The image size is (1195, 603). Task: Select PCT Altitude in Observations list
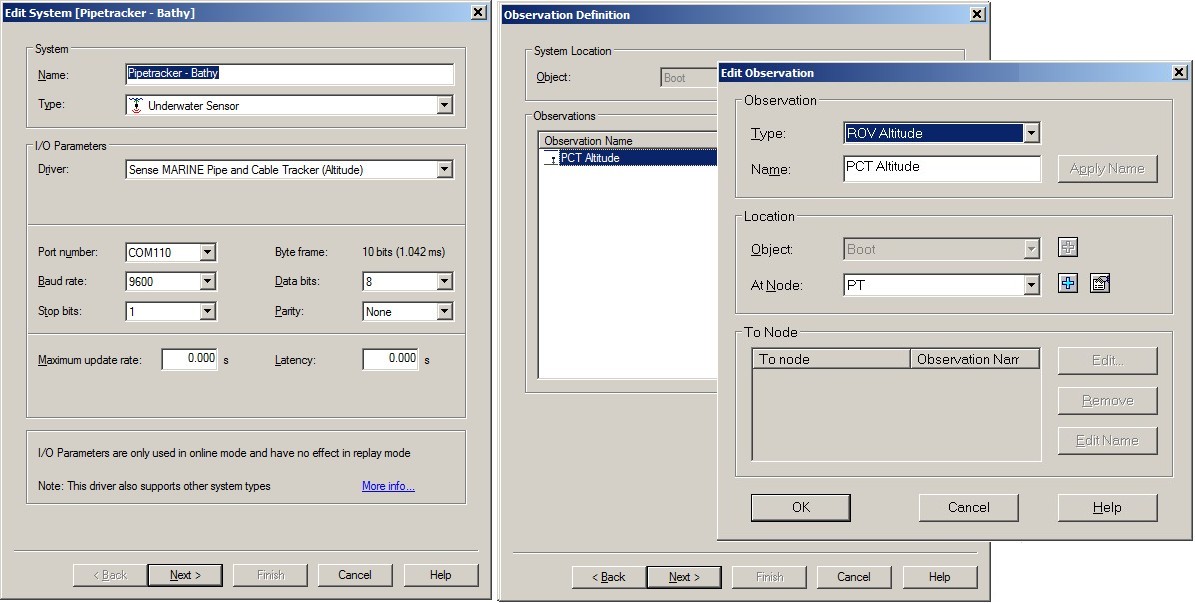[x=630, y=158]
